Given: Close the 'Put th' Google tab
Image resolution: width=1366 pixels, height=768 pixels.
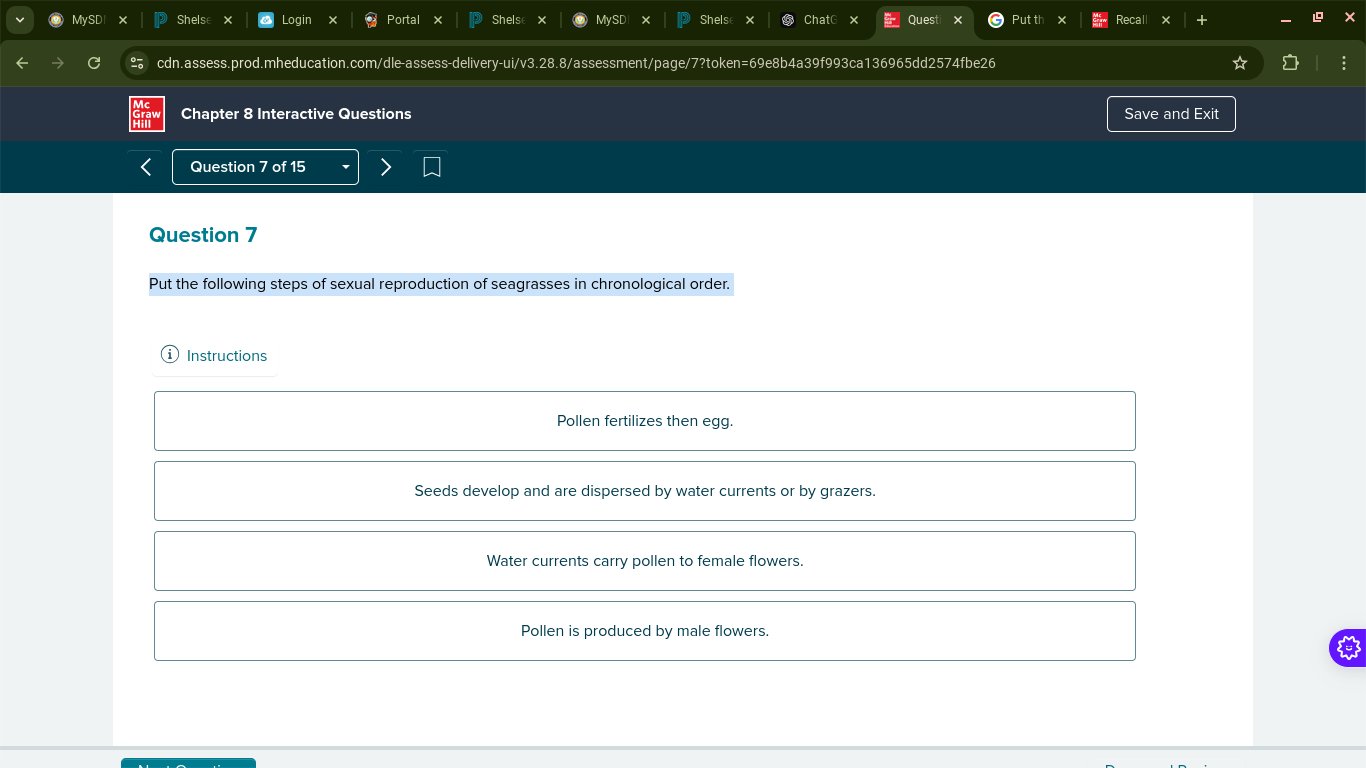Looking at the screenshot, I should pyautogui.click(x=1061, y=20).
